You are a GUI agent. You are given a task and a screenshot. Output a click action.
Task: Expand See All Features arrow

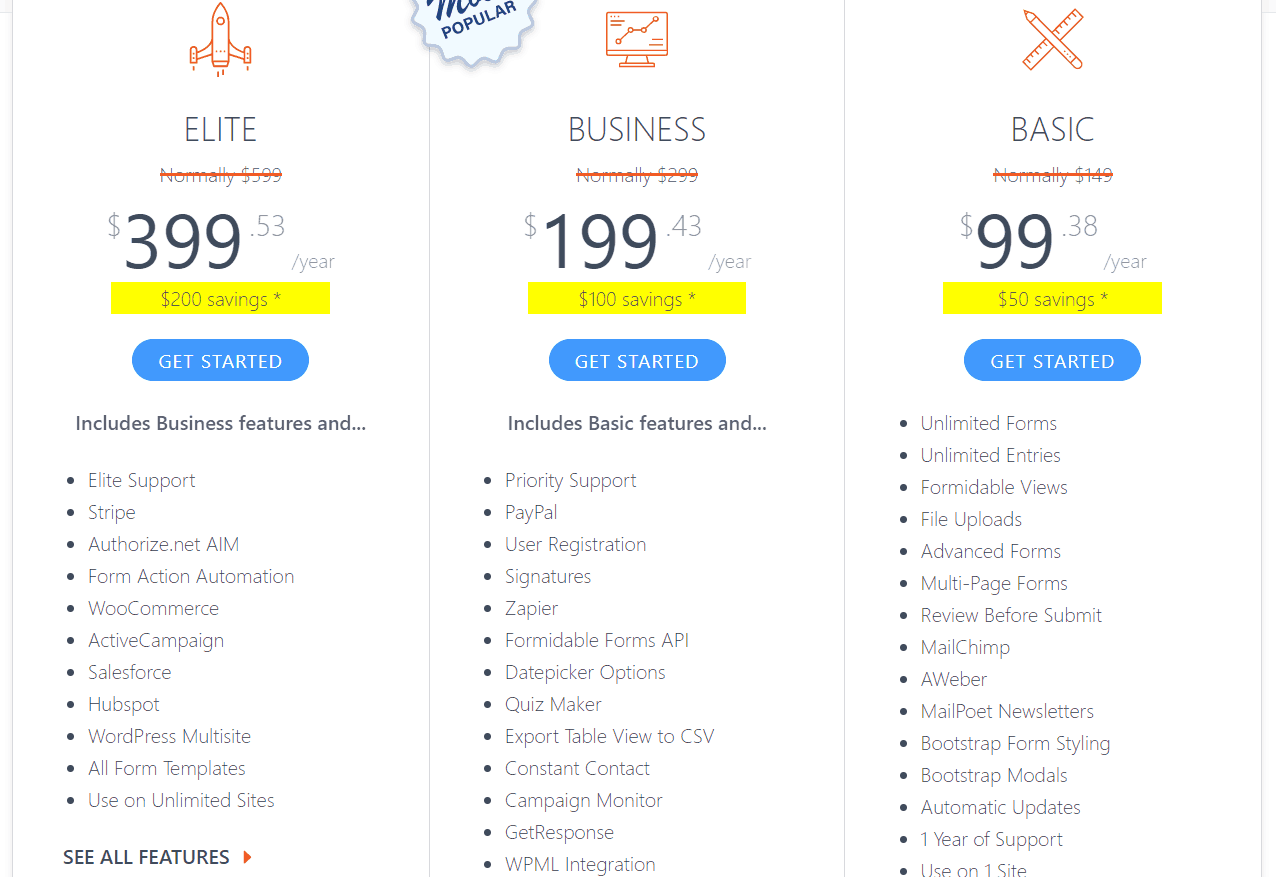coord(247,857)
